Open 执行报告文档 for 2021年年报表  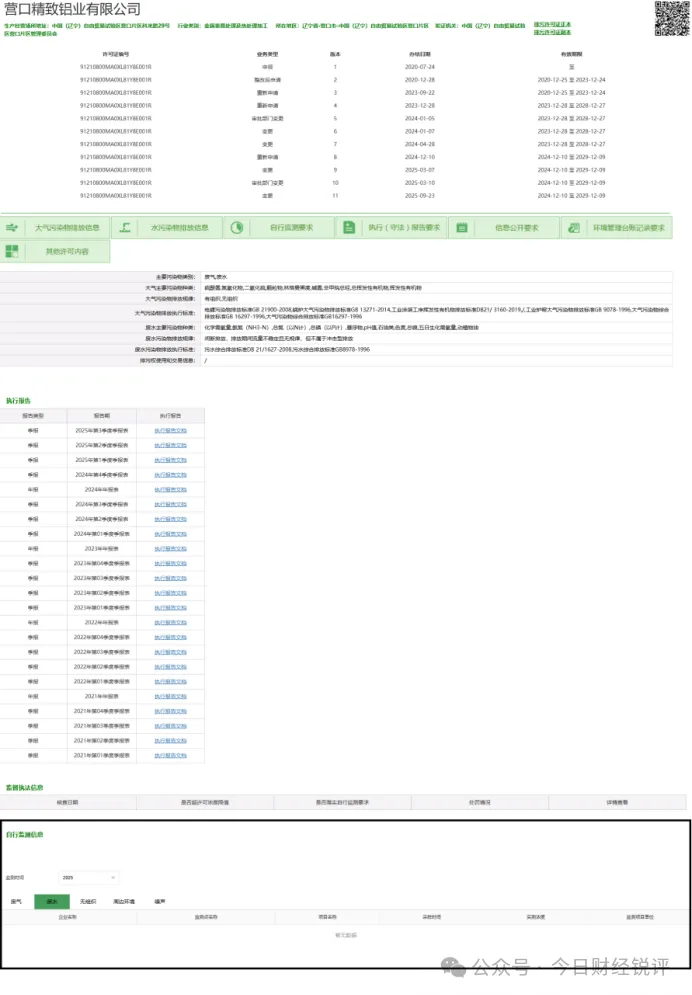(171, 696)
